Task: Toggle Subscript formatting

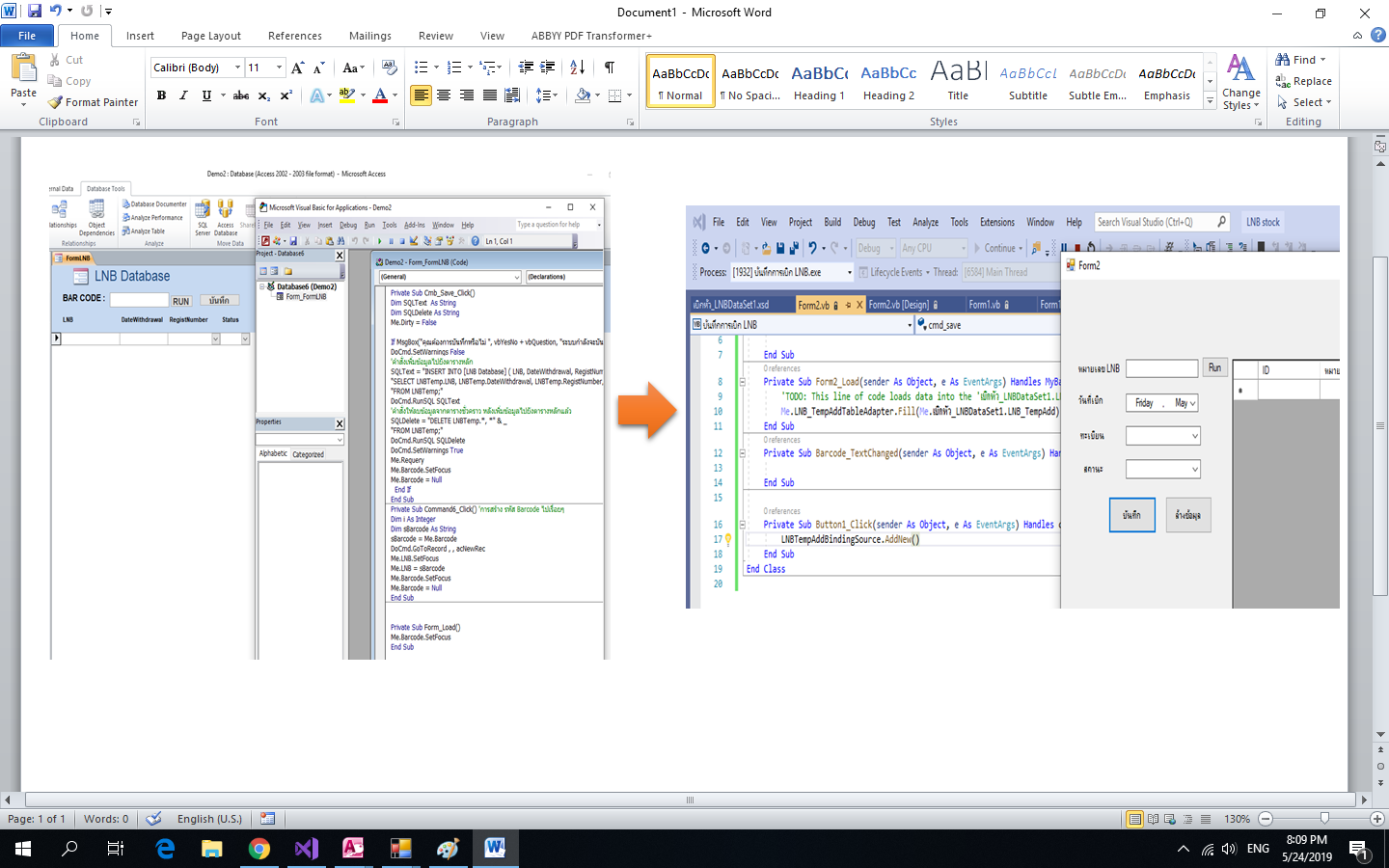Action: click(264, 95)
